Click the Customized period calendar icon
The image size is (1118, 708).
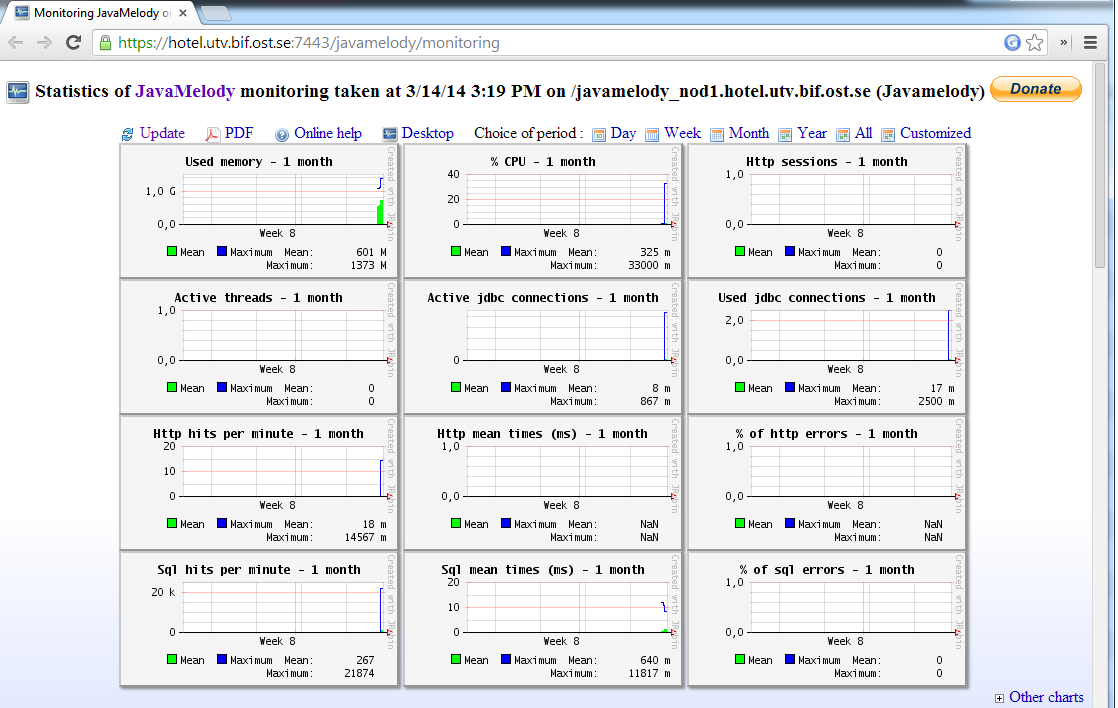[888, 134]
